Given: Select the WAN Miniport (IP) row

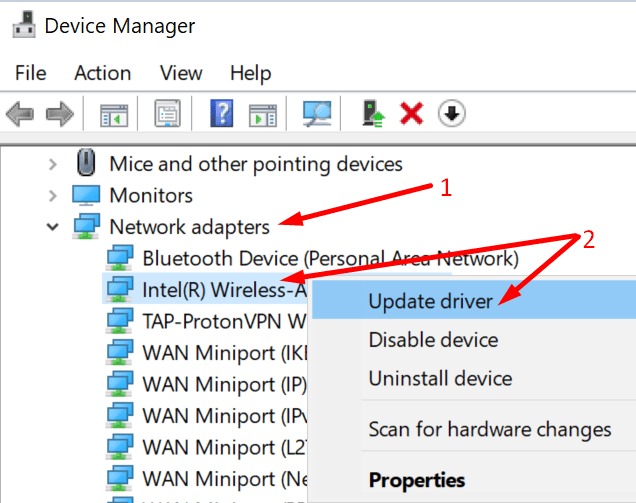Looking at the screenshot, I should point(225,385).
